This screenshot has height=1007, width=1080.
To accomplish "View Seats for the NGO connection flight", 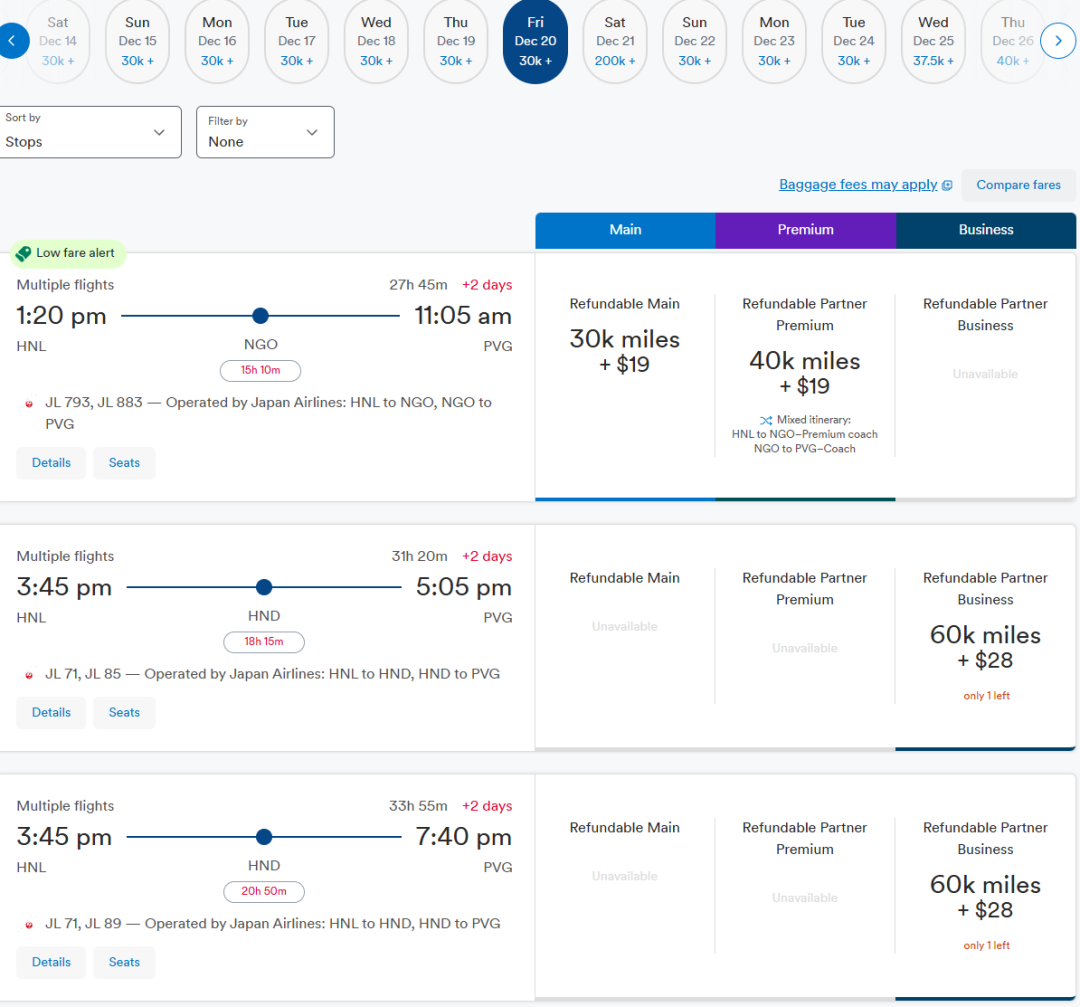I will click(124, 463).
